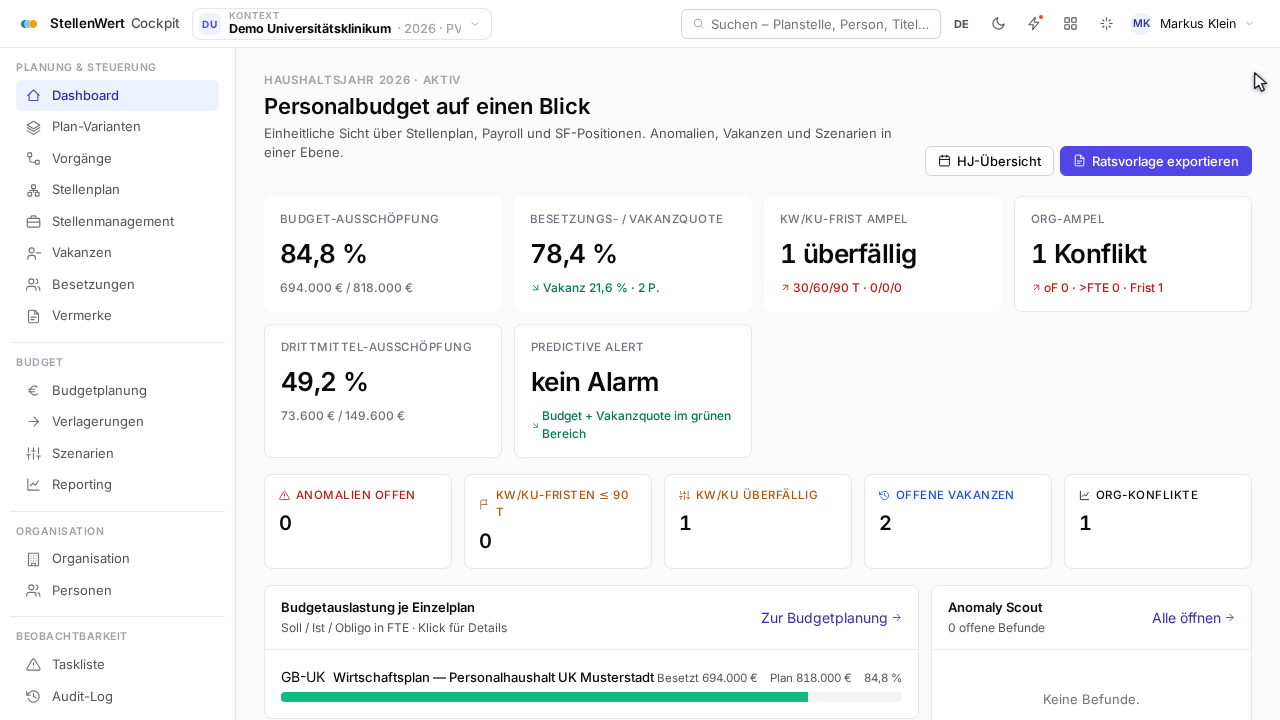The image size is (1280, 720).
Task: Switch language via DE button
Action: coord(961,24)
